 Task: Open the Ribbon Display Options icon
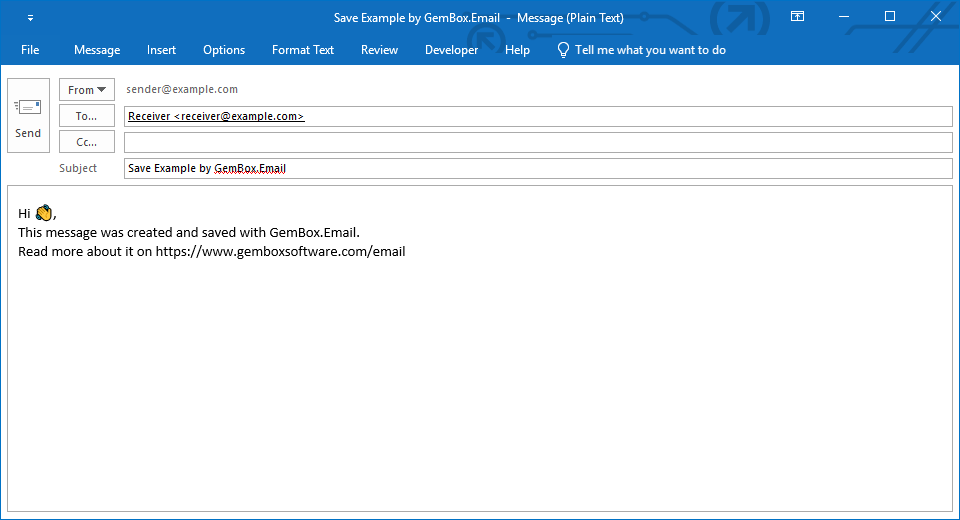point(797,17)
